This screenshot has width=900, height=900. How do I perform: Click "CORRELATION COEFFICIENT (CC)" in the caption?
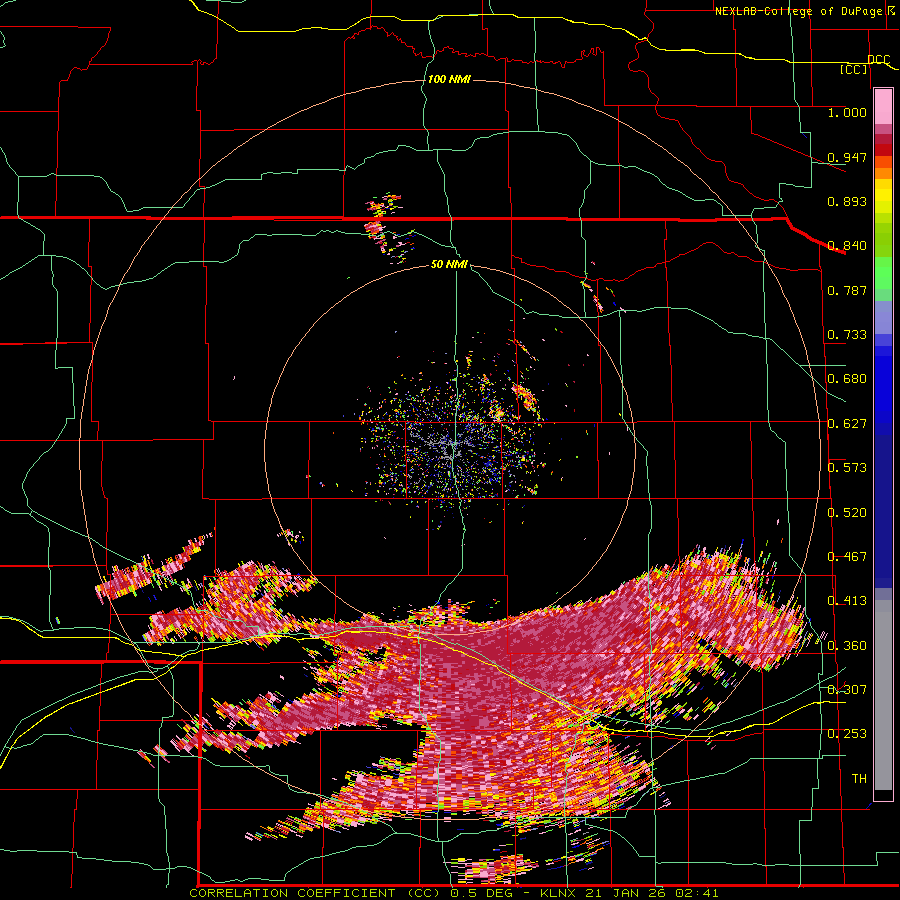pyautogui.click(x=315, y=893)
